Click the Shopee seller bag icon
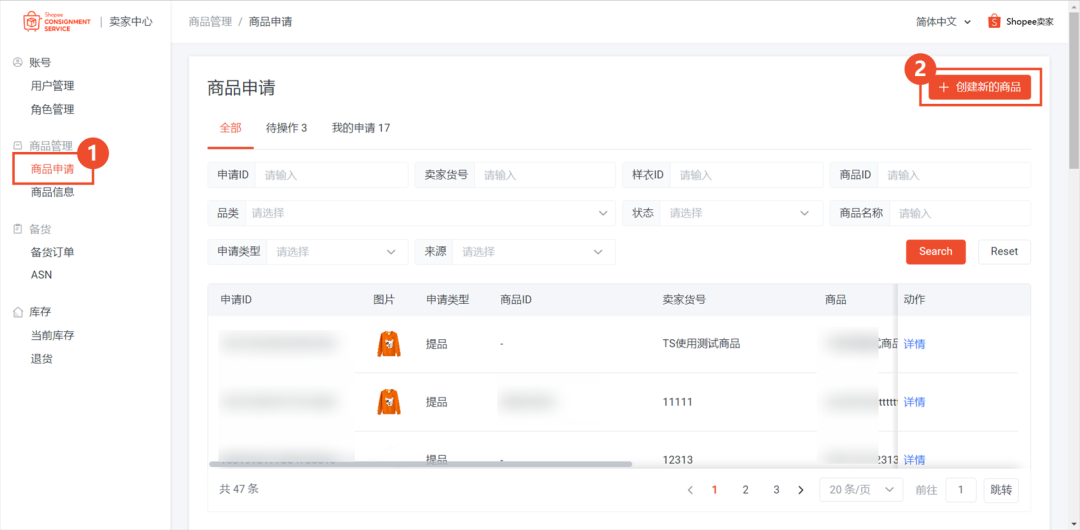Screen dimensions: 1080x530 tap(994, 21)
